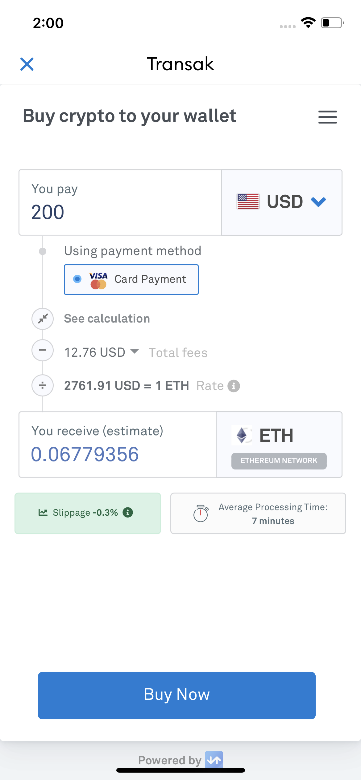This screenshot has width=361, height=780.
Task: Click the processing time stopwatch icon
Action: click(x=201, y=514)
